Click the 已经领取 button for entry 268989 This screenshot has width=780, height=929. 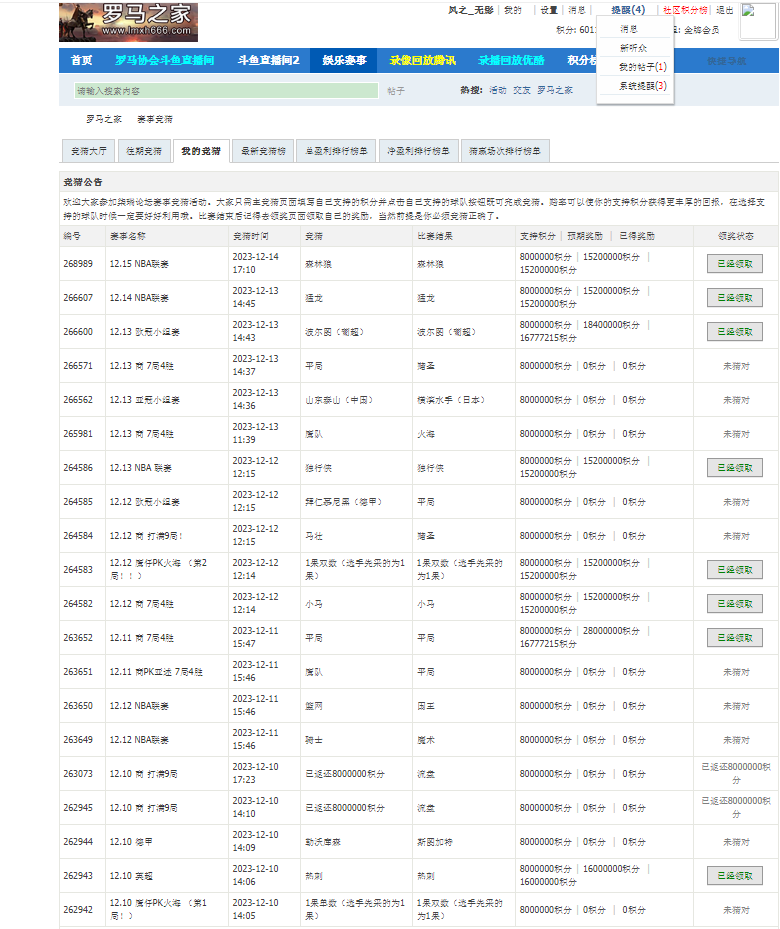click(734, 264)
